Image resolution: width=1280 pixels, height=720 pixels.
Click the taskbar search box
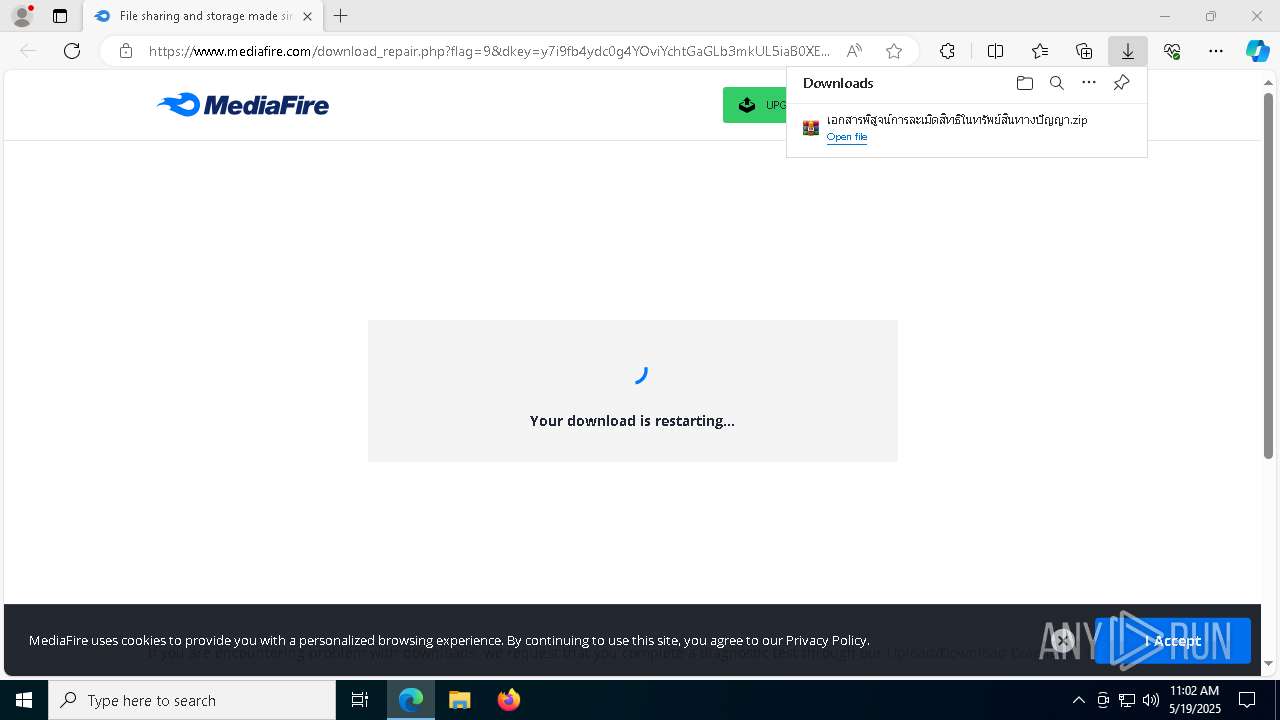tap(192, 700)
